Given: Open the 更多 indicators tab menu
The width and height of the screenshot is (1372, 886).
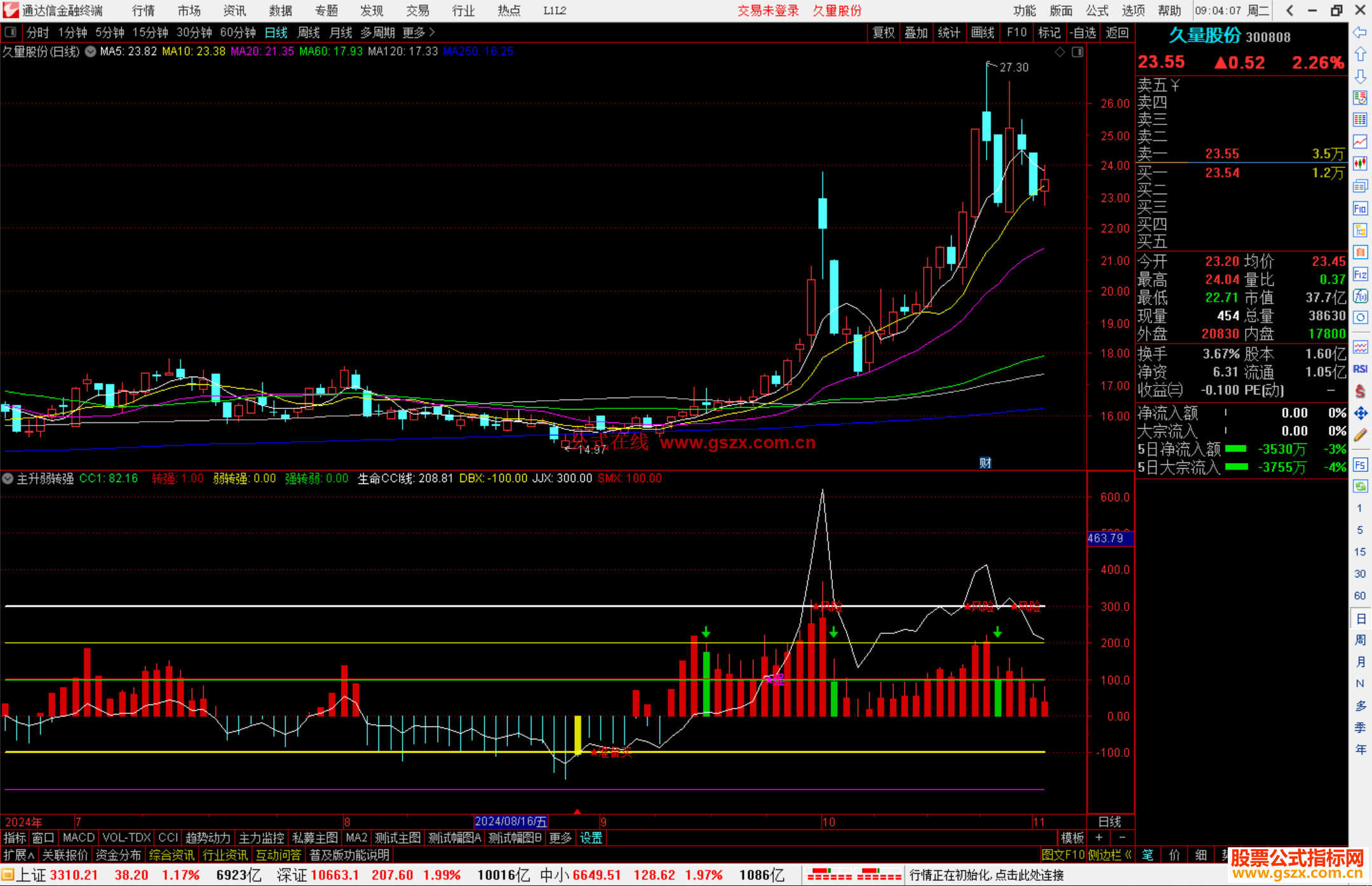Looking at the screenshot, I should (x=560, y=838).
